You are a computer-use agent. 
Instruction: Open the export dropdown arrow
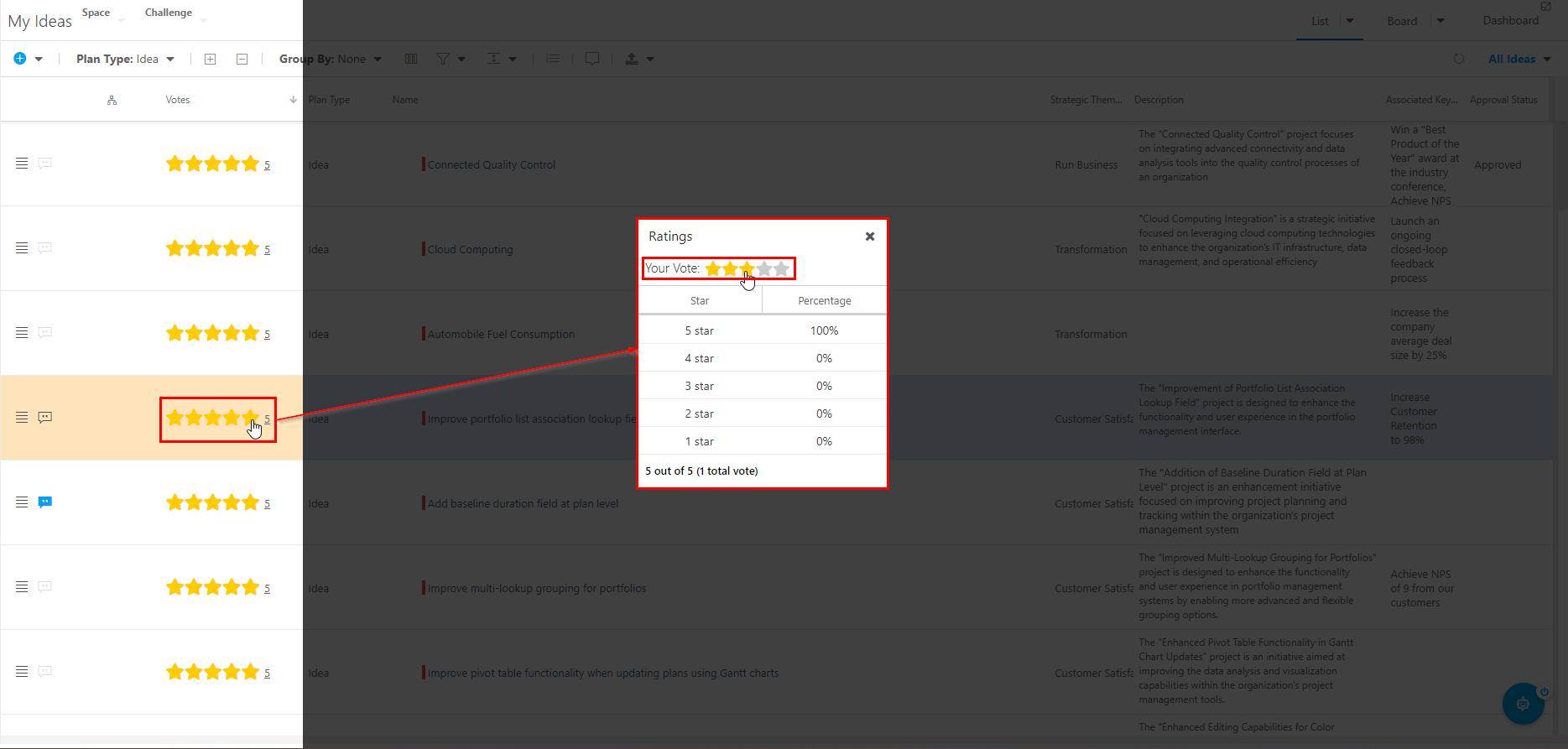650,59
